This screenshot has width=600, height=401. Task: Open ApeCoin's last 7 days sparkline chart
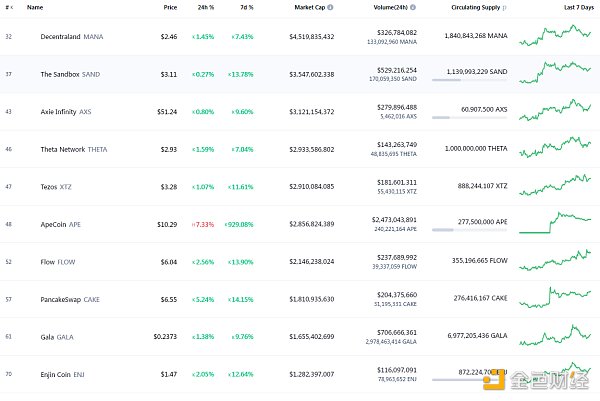[x=555, y=222]
